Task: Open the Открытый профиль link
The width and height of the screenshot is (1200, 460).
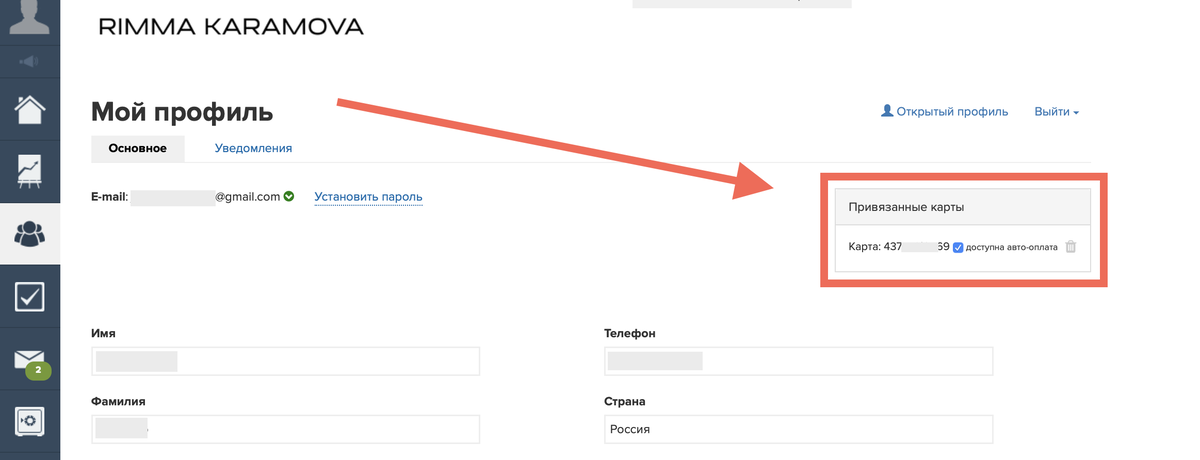Action: click(x=944, y=112)
